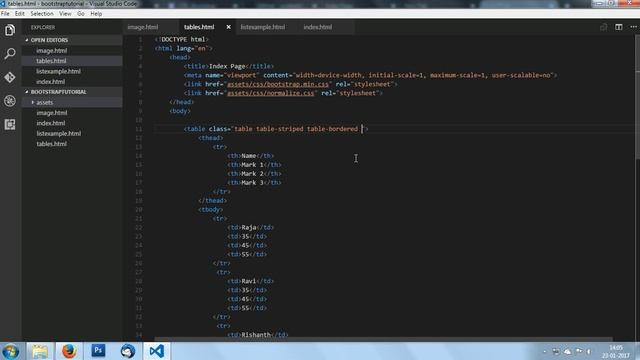Select image.html under Open Editors
This screenshot has height=360, width=640.
(x=72, y=51)
